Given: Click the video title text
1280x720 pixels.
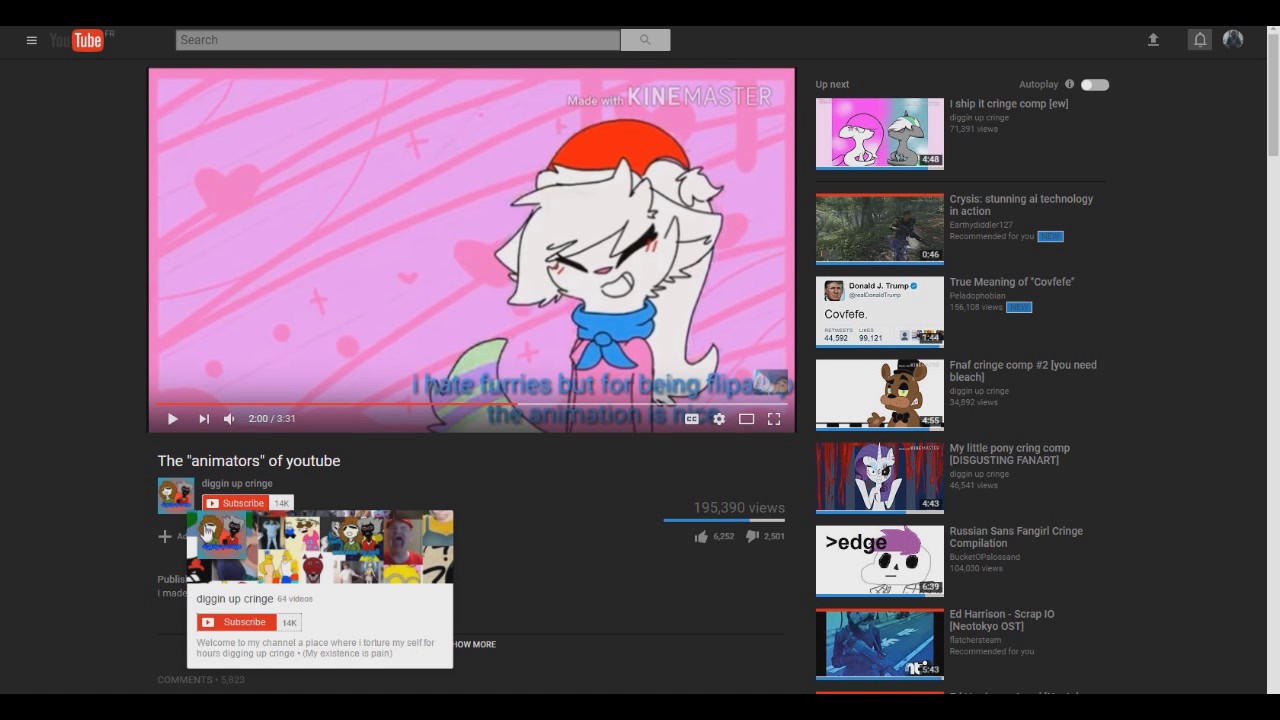Looking at the screenshot, I should click(249, 461).
